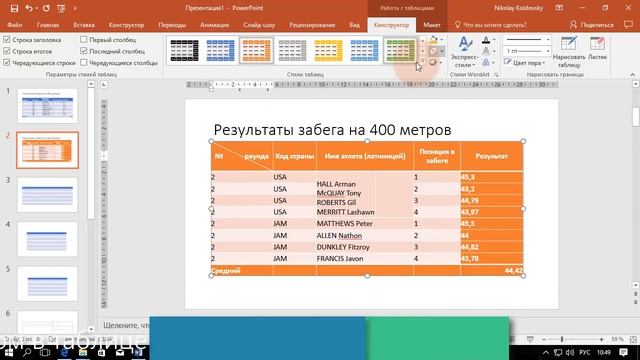Apply the green table style swatch

click(x=400, y=51)
